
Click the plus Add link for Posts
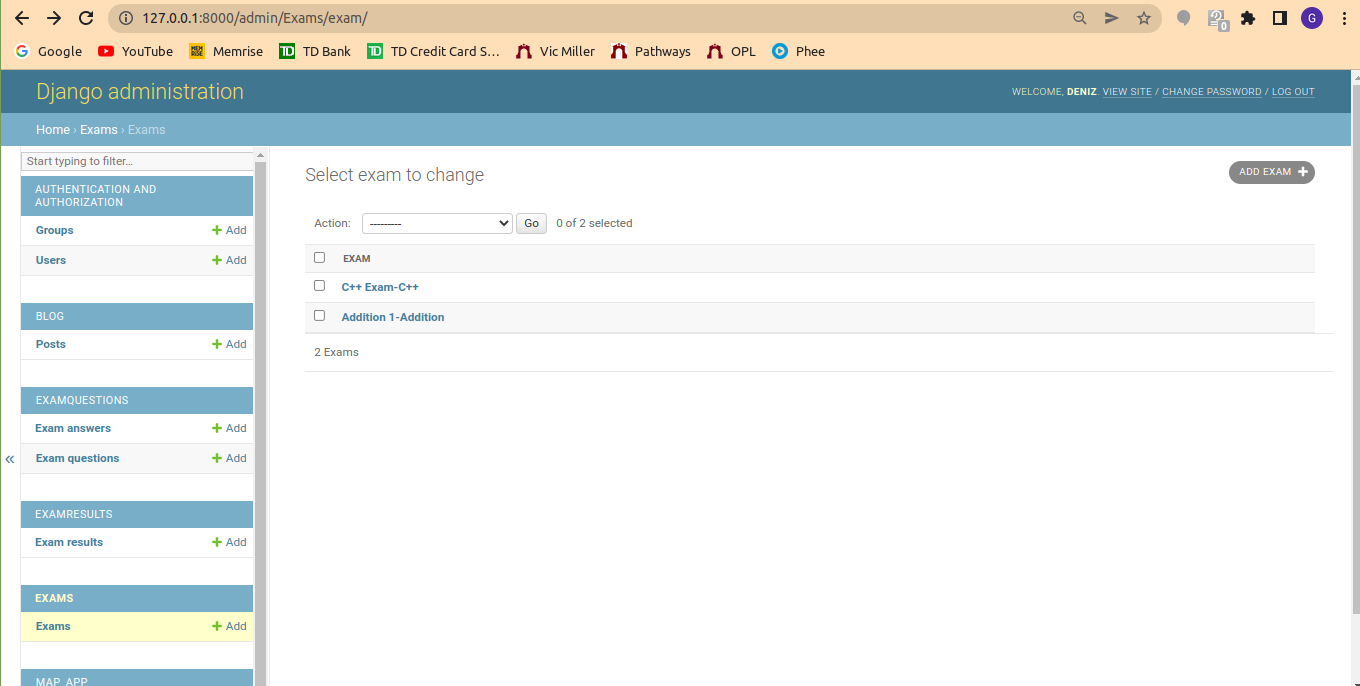pyautogui.click(x=229, y=344)
